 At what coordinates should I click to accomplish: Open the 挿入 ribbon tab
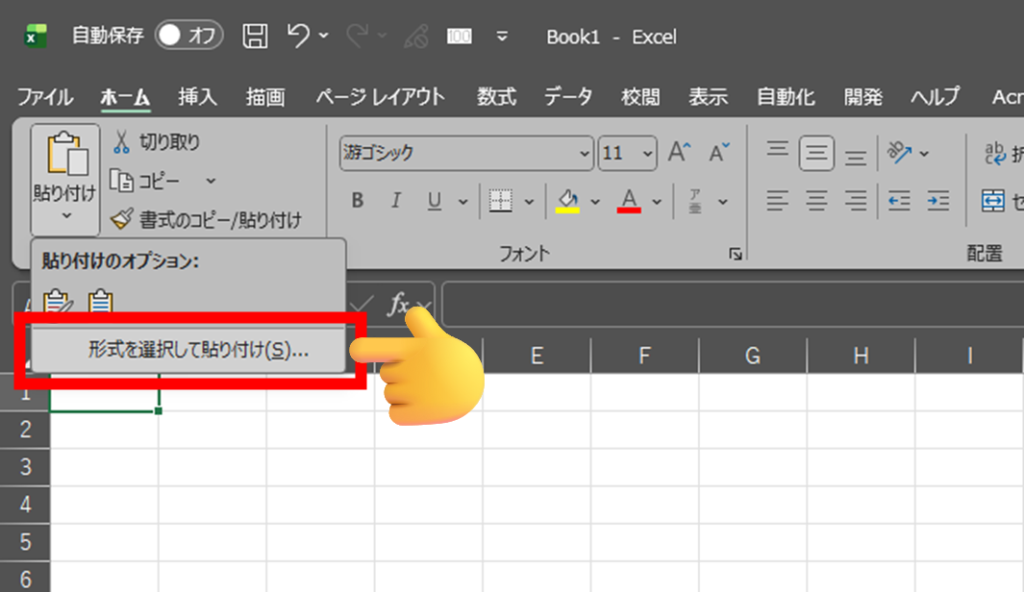(197, 97)
